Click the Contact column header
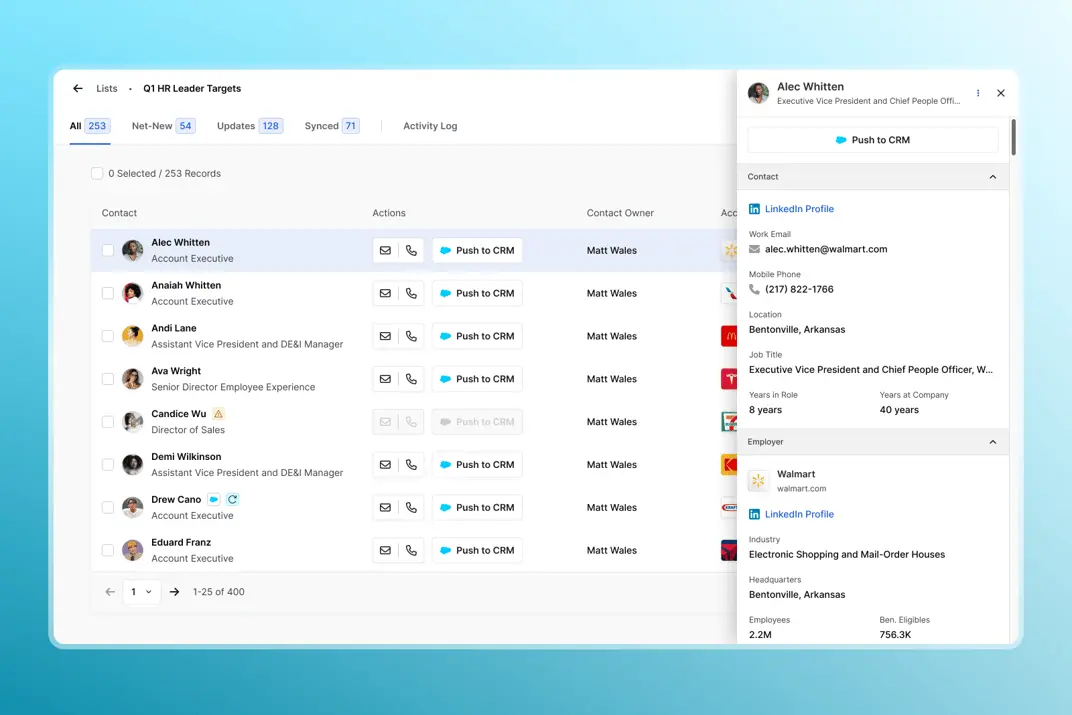1072x715 pixels. pos(119,213)
